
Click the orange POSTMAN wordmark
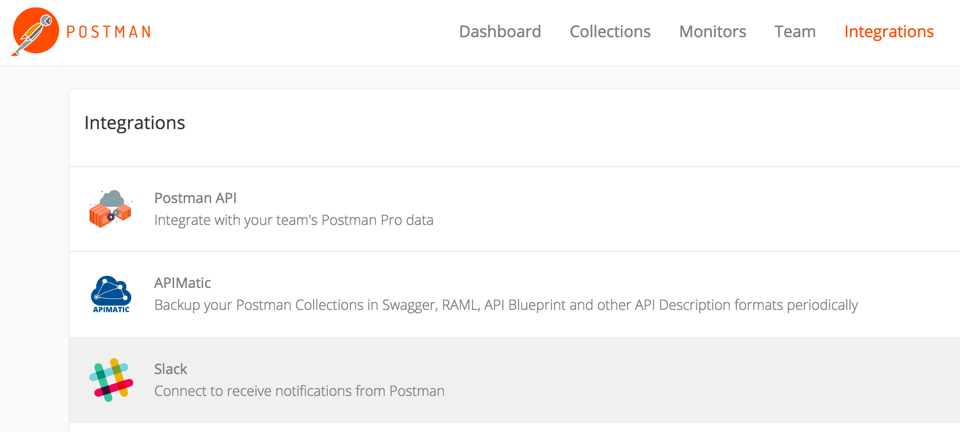pyautogui.click(x=108, y=32)
